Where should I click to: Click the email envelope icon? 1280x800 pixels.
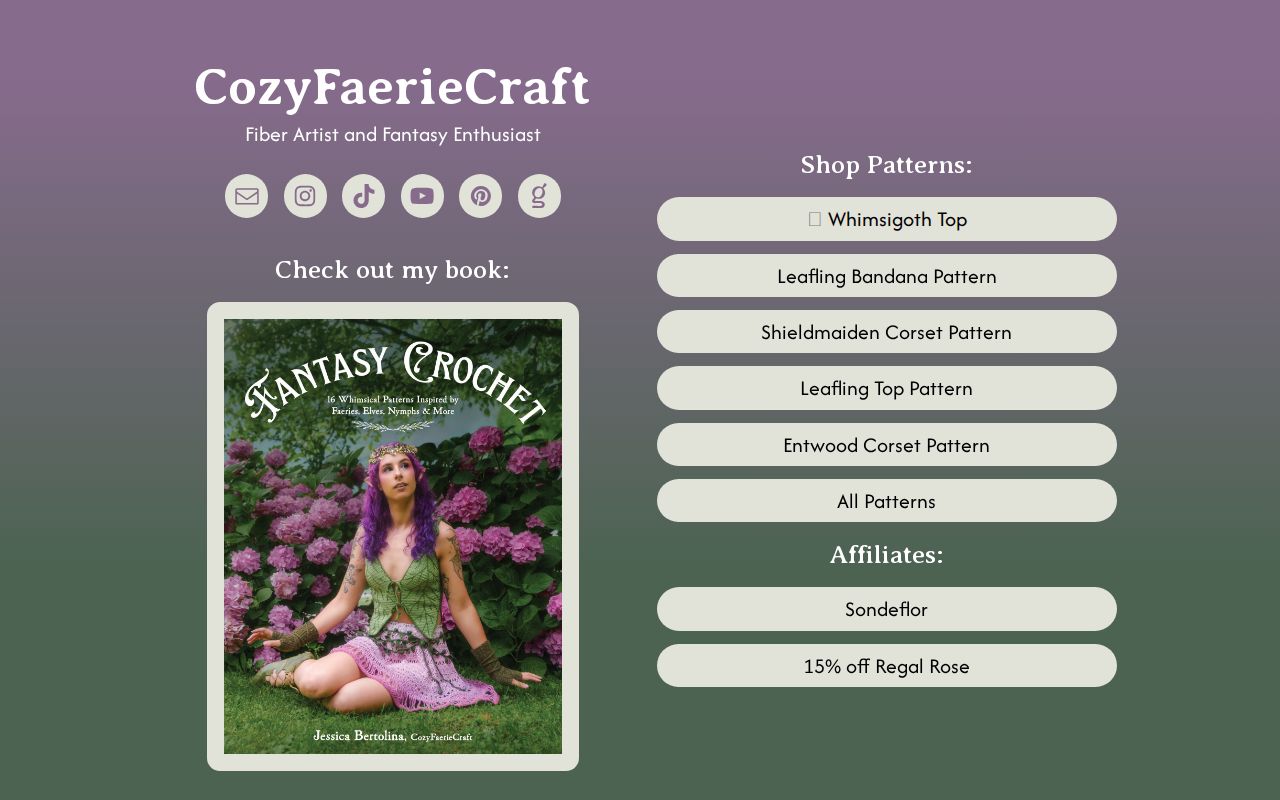pos(247,196)
